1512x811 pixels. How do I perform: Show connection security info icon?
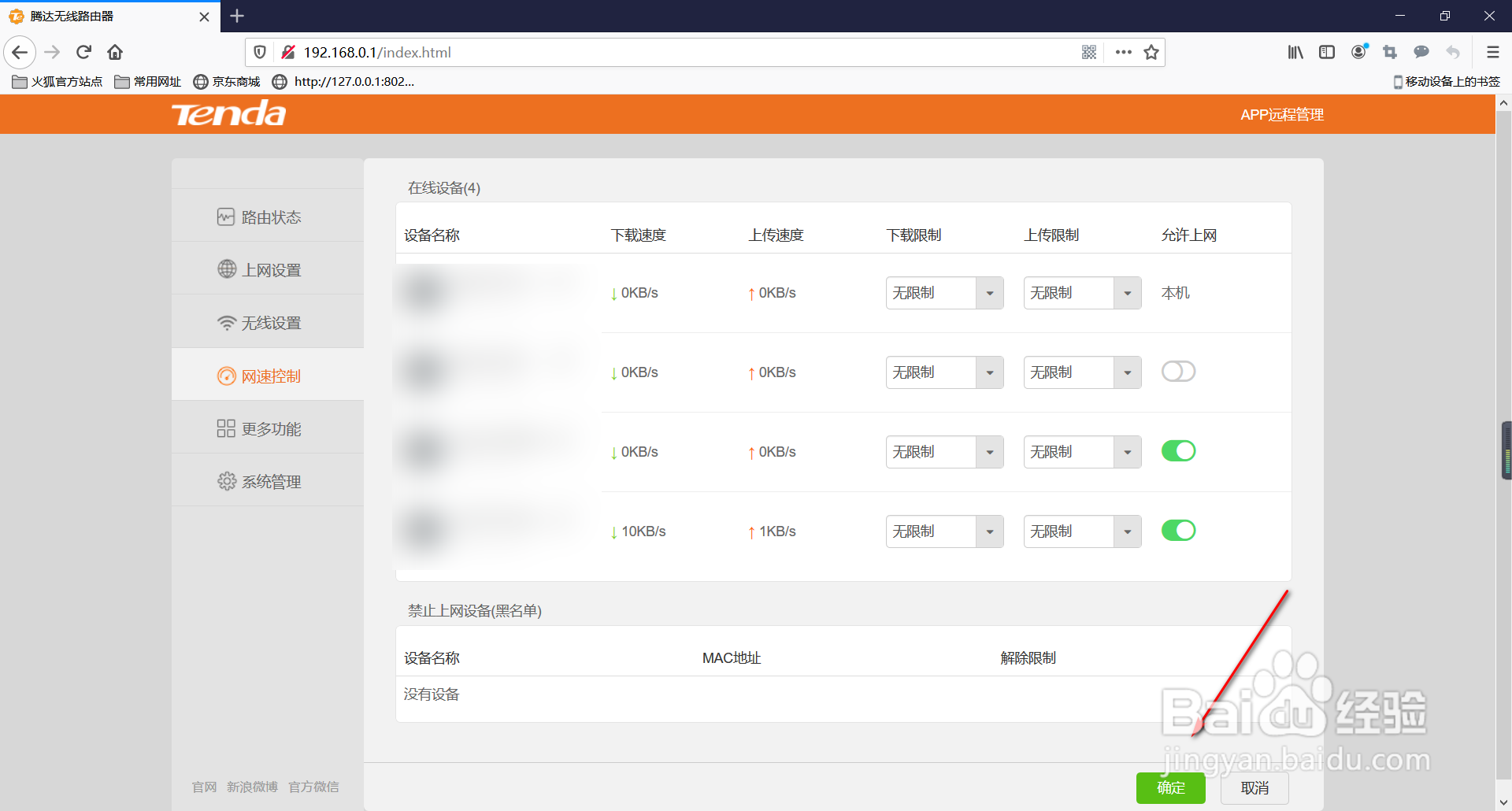pos(288,53)
